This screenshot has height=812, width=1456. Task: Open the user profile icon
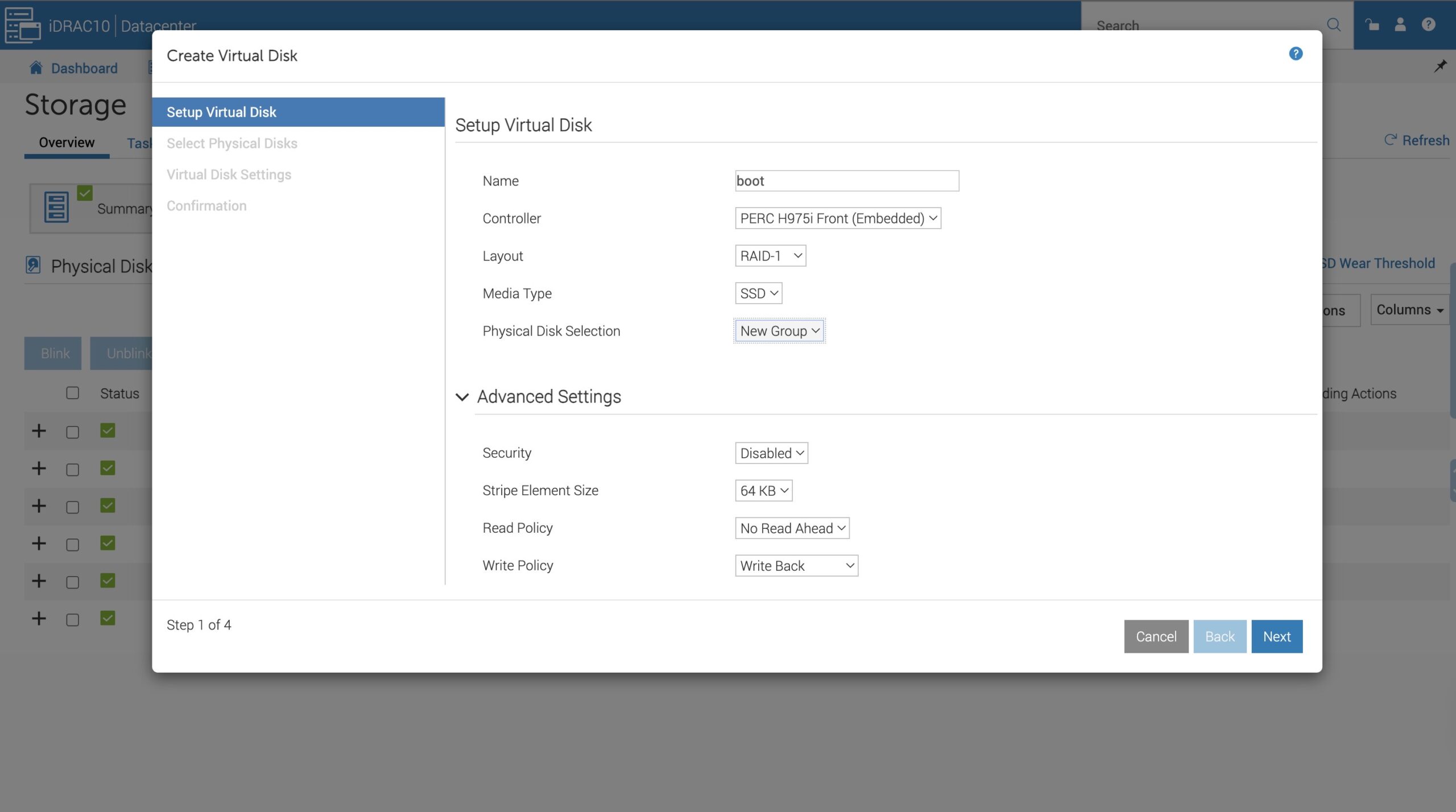pos(1400,24)
